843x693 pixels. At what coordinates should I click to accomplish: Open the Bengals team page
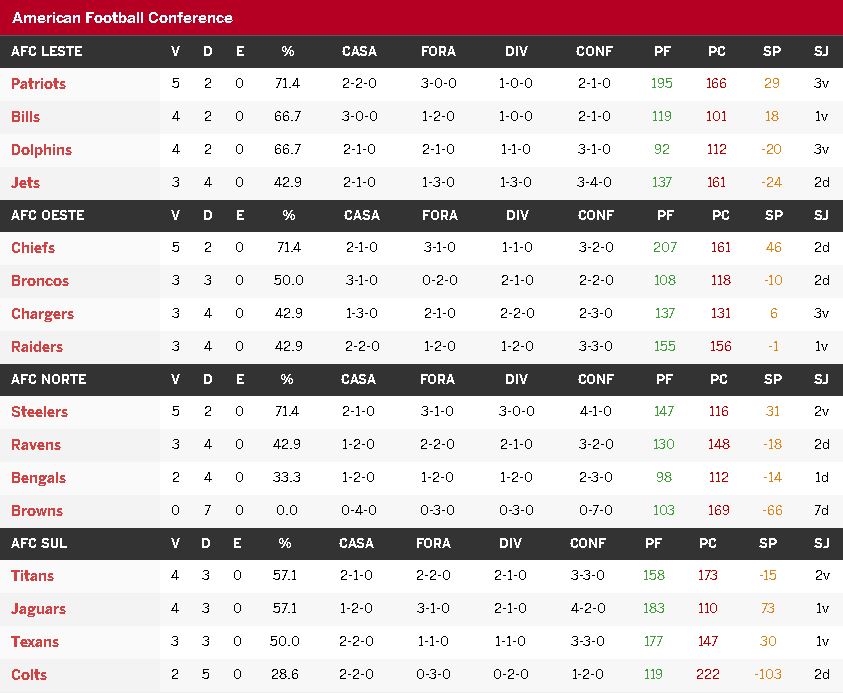38,478
